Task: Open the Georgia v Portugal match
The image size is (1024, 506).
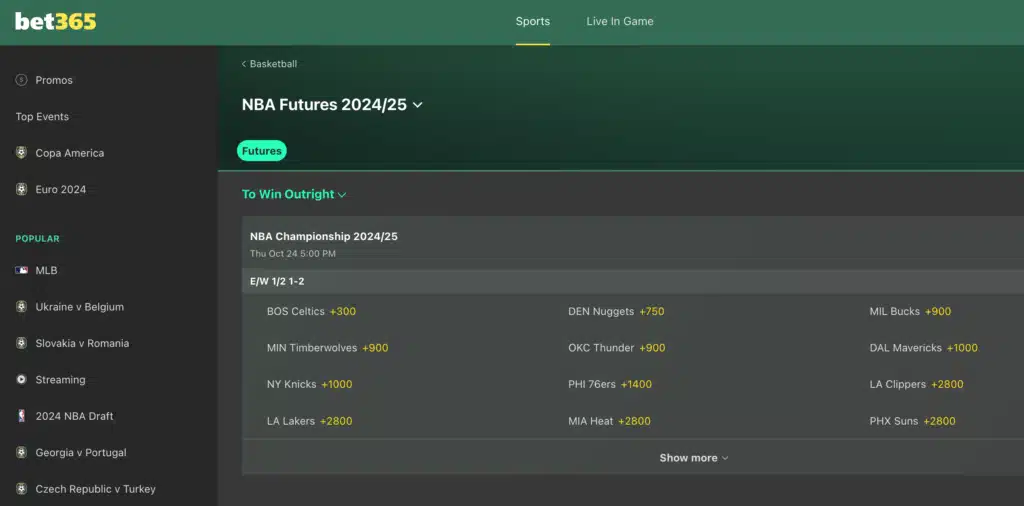Action: click(x=81, y=452)
